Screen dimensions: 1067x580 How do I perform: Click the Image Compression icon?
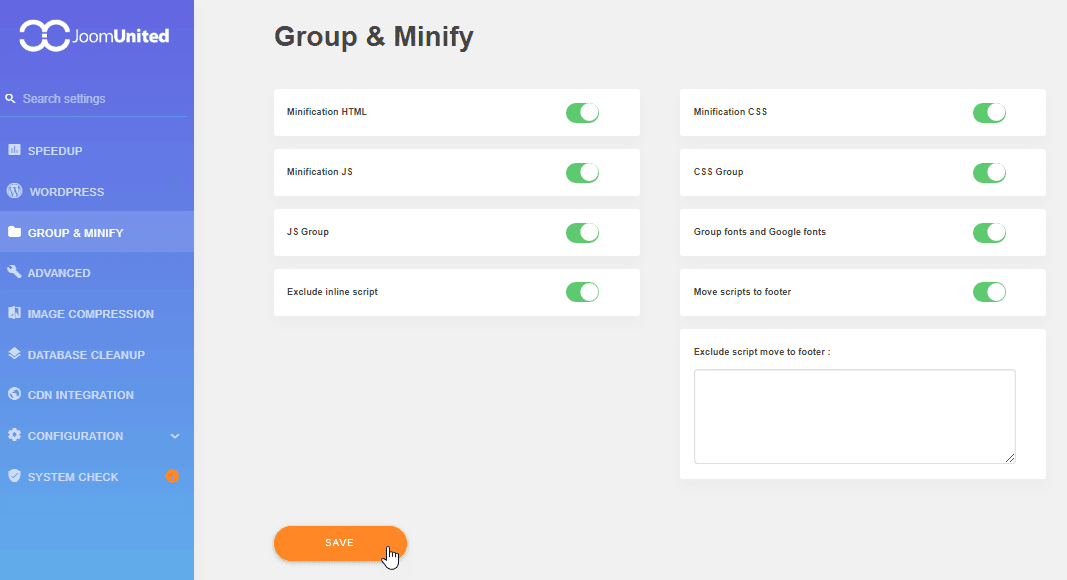14,313
